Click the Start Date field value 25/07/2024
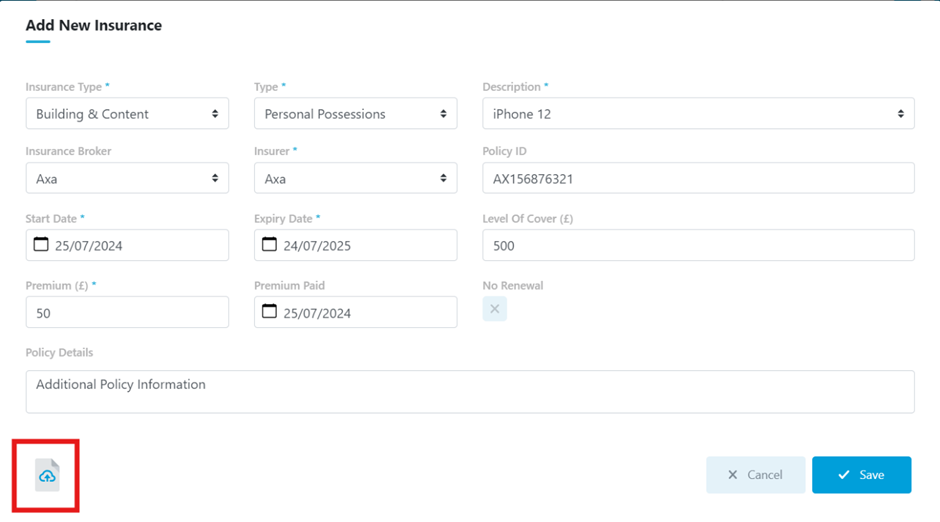 (x=89, y=246)
